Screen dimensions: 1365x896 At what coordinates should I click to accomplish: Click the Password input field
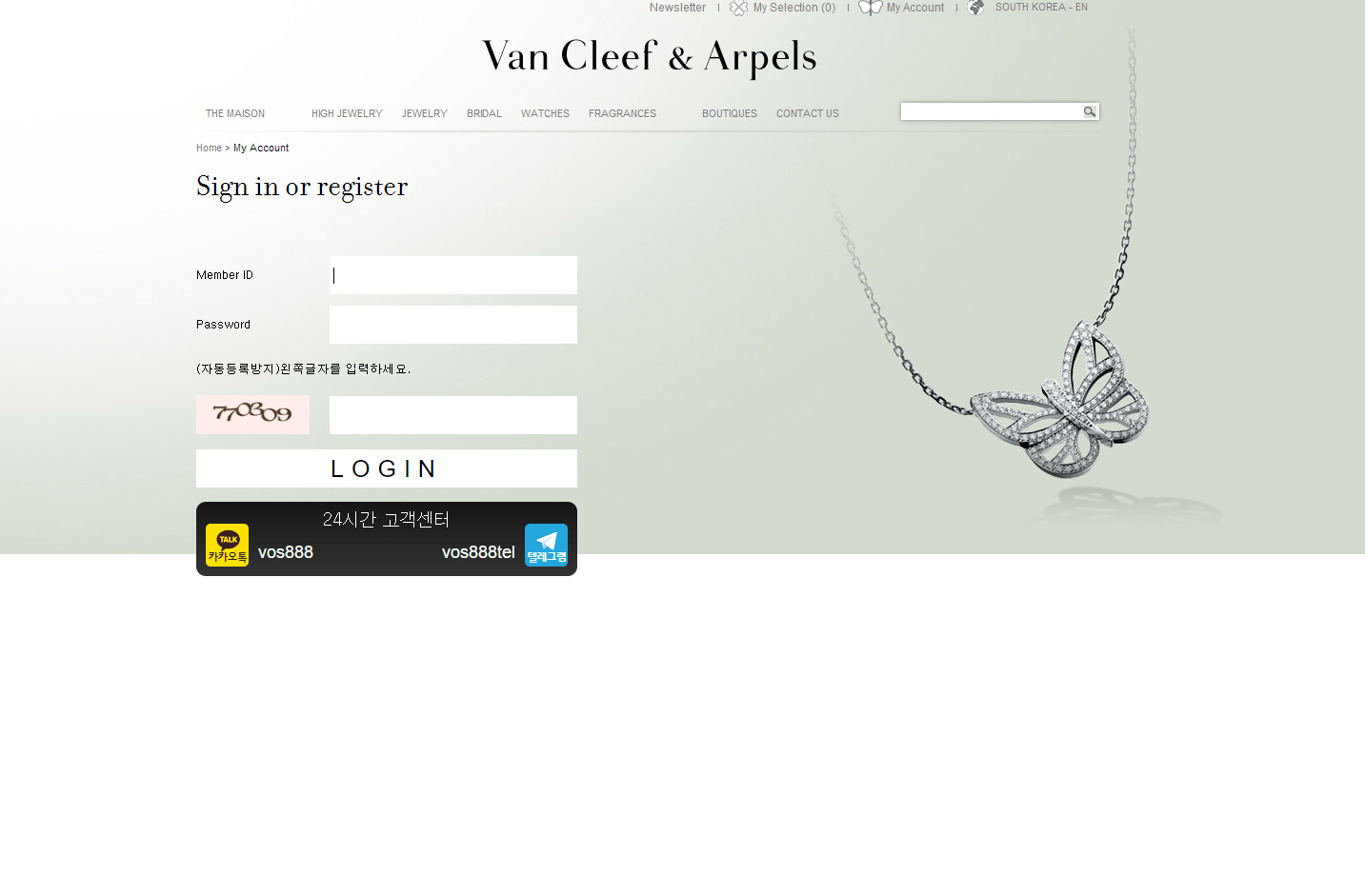pos(453,325)
